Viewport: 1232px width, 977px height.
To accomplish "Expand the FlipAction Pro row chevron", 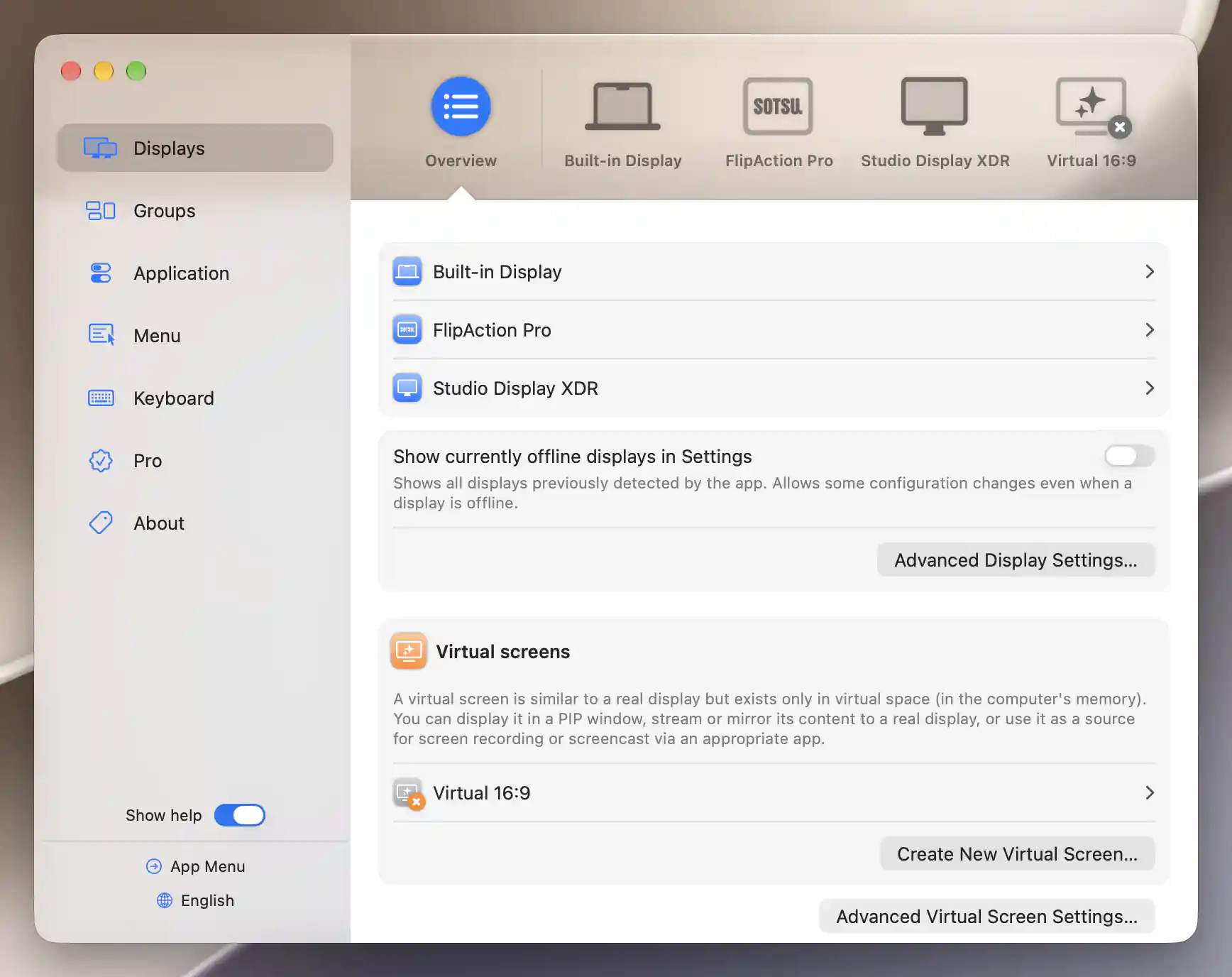I will pyautogui.click(x=1150, y=329).
